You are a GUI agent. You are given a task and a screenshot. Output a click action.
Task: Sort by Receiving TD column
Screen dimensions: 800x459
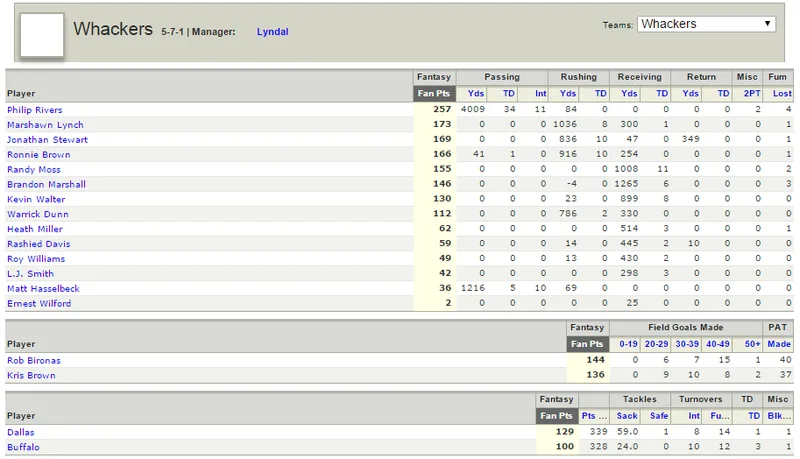(662, 93)
